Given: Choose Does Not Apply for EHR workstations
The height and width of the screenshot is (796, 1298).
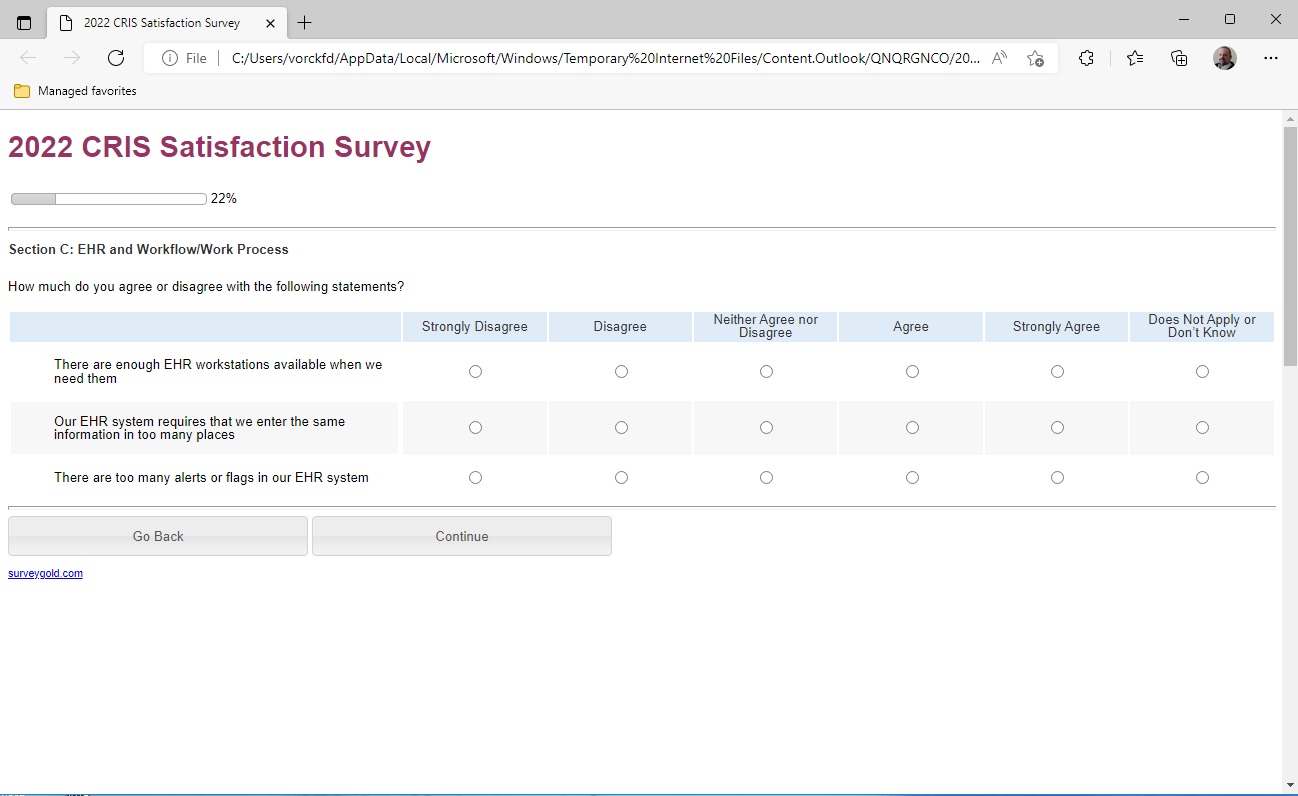Looking at the screenshot, I should click(1202, 372).
